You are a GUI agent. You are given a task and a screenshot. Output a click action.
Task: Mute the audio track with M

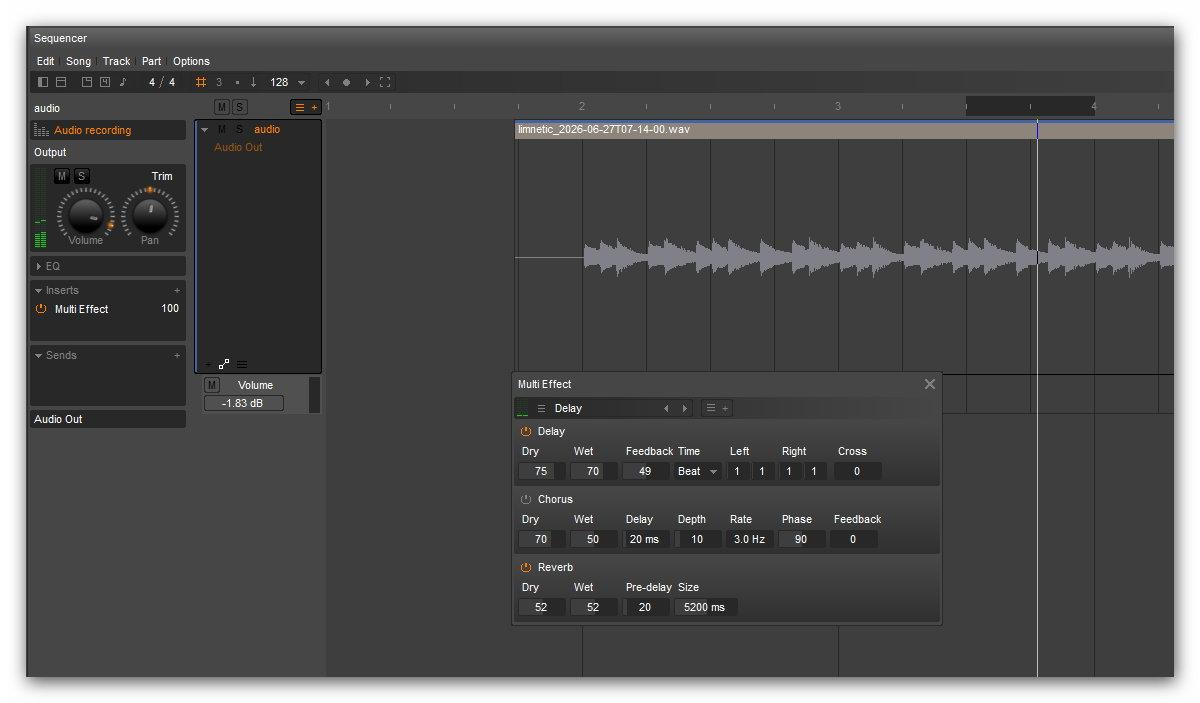[x=222, y=129]
